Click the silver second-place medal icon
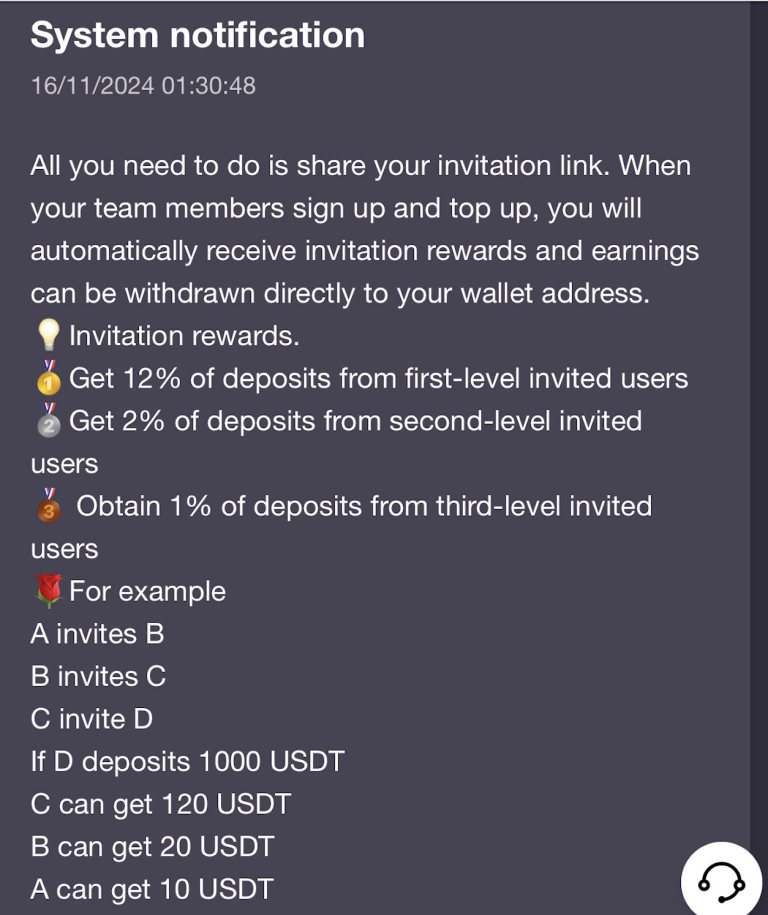Viewport: 768px width, 915px height. pos(47,421)
